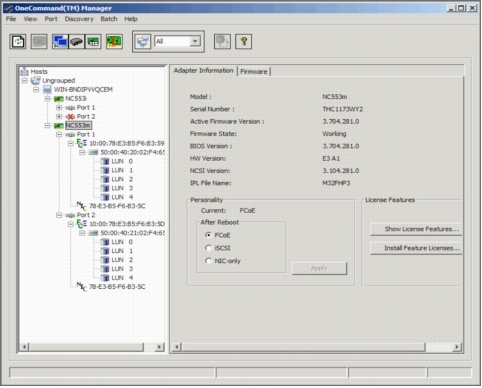
Task: Select FCoE personality radio button
Action: 209,235
